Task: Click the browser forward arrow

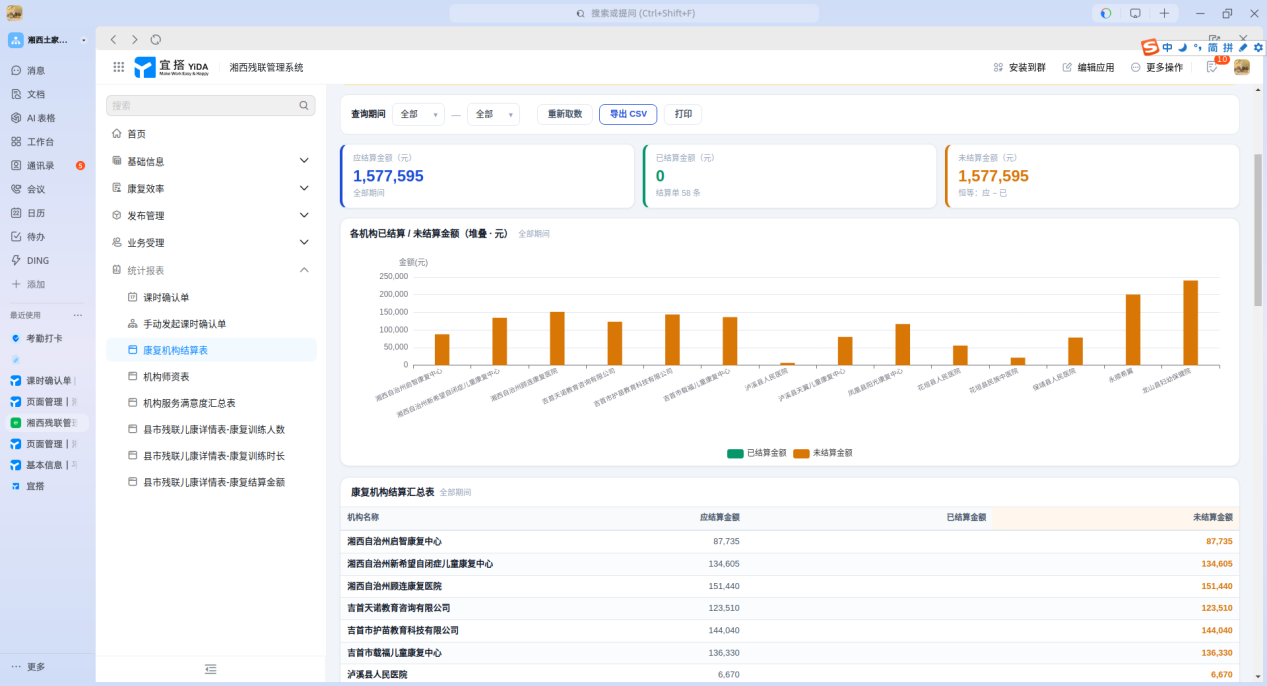Action: click(x=135, y=39)
